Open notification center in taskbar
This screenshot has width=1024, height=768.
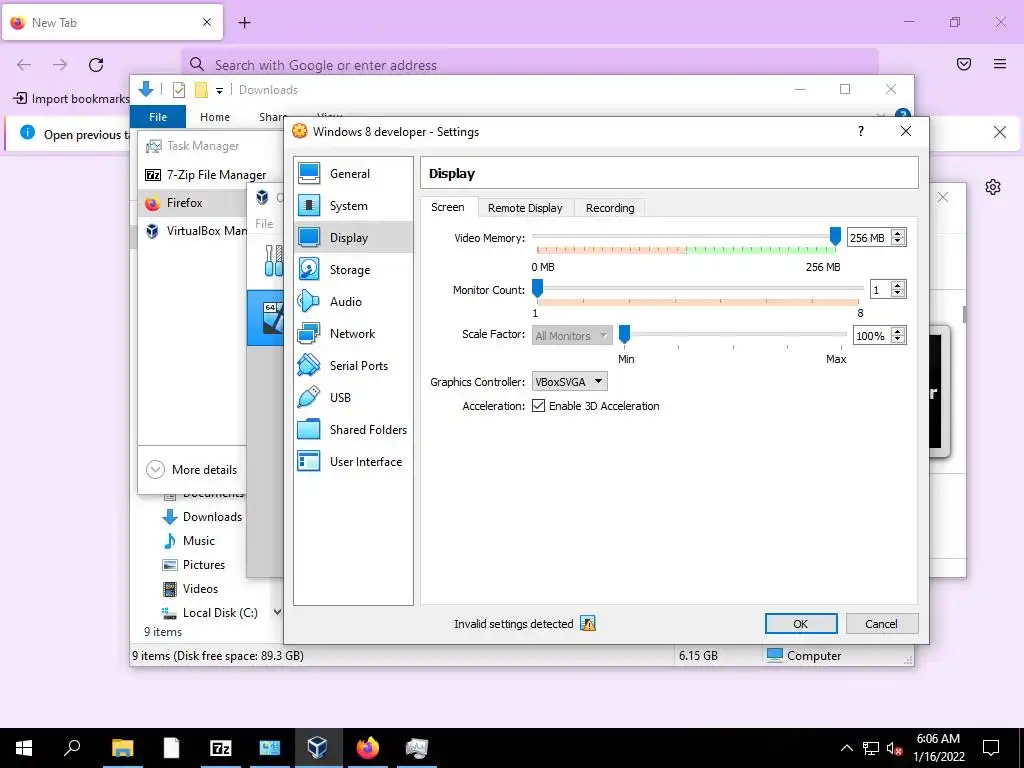pos(991,747)
